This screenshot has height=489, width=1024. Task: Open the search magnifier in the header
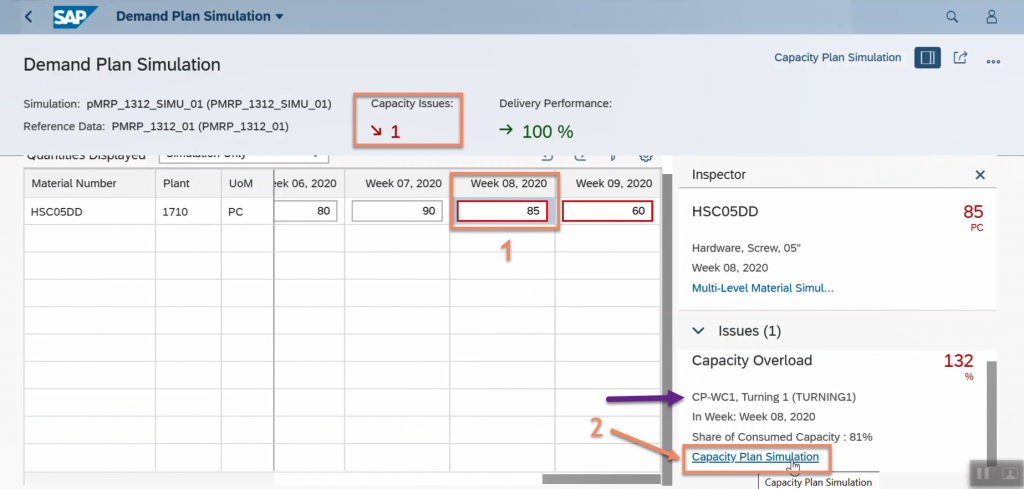tap(952, 17)
